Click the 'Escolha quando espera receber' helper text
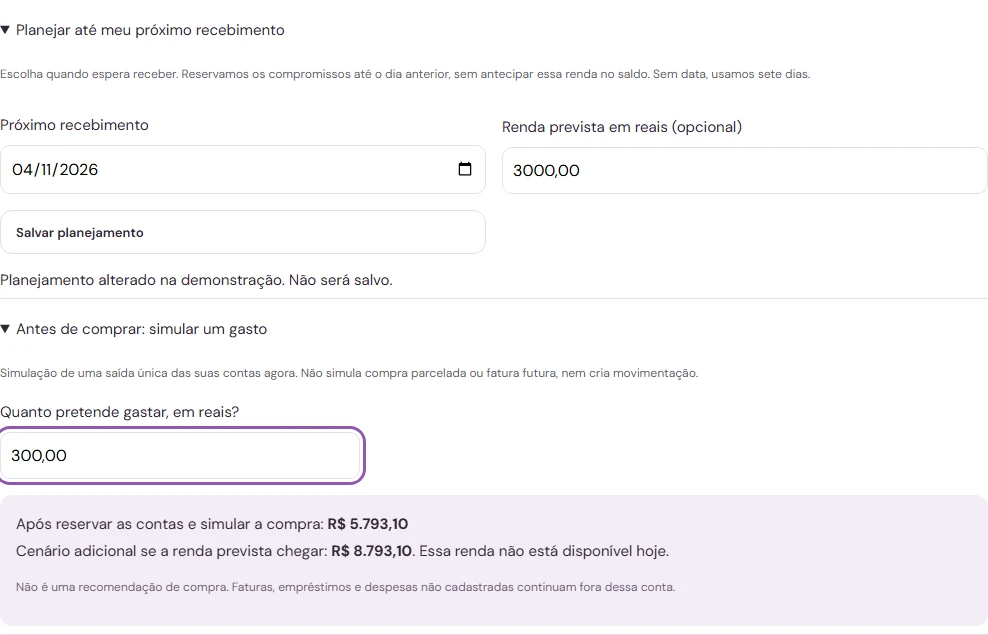The width and height of the screenshot is (988, 635). (x=405, y=74)
